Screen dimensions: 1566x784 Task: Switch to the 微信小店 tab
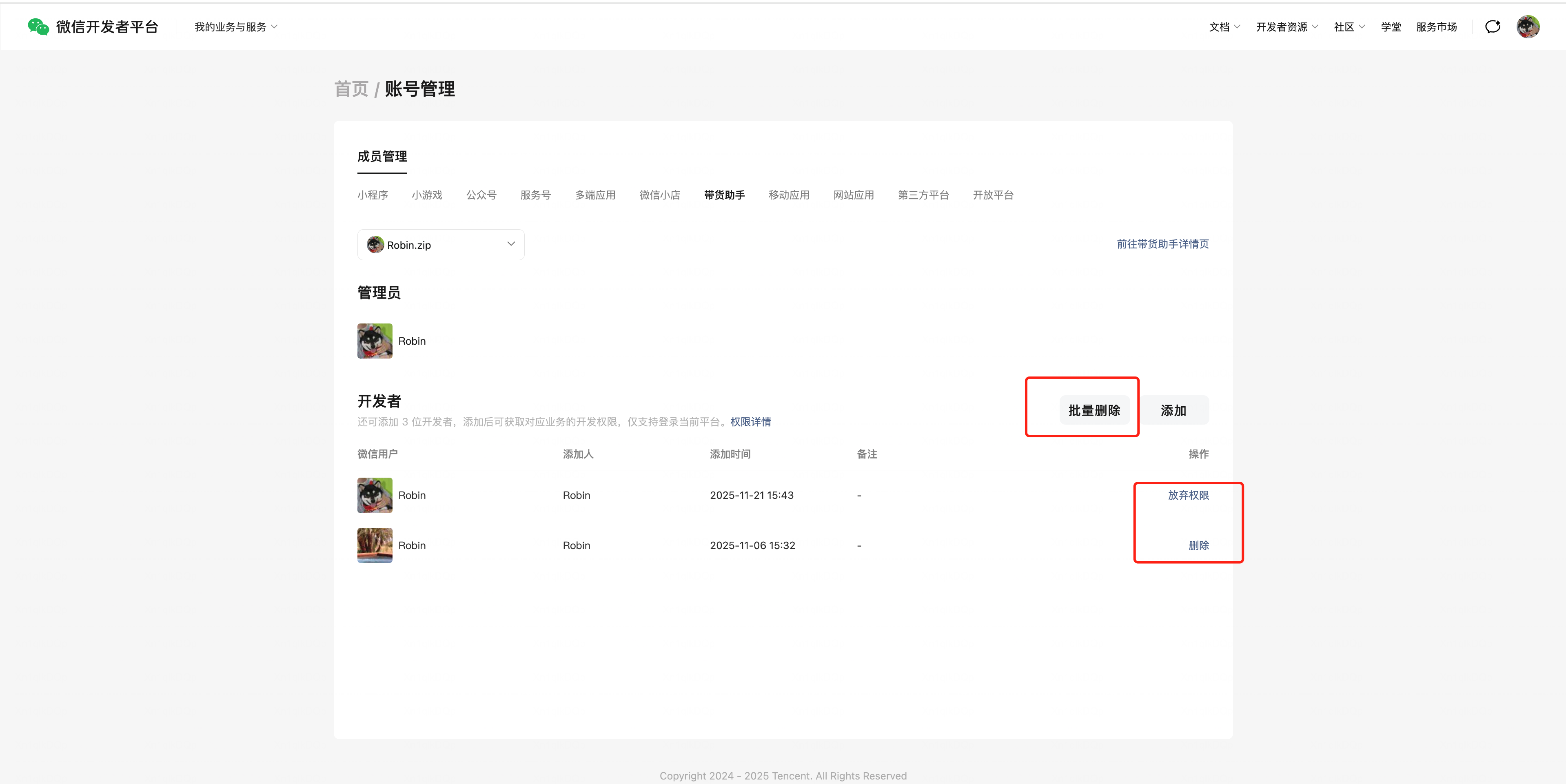(x=660, y=195)
